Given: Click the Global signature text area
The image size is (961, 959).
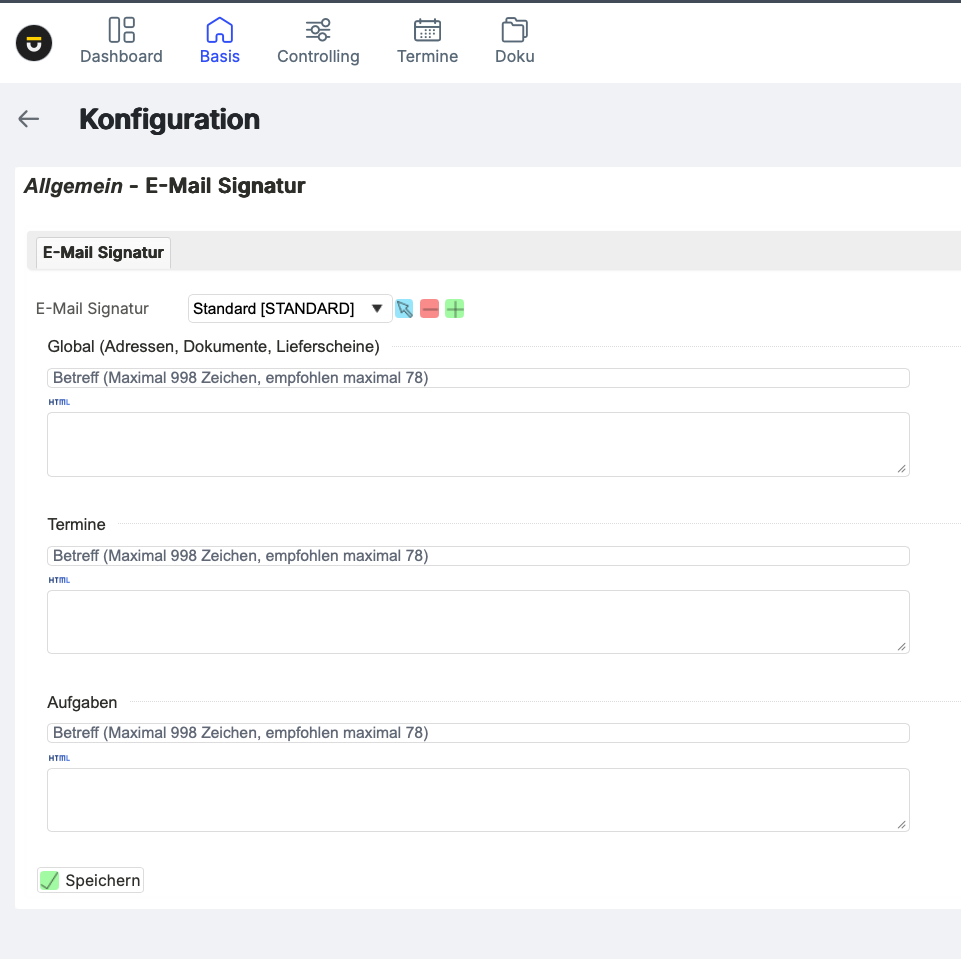Looking at the screenshot, I should tap(478, 444).
